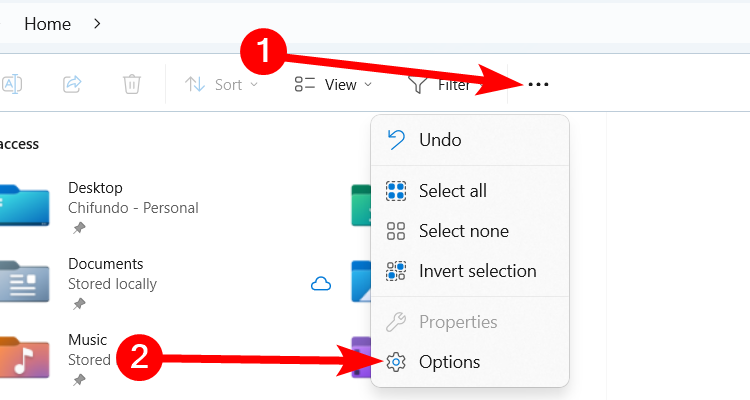
Task: Open Options from the menu
Action: tap(449, 362)
